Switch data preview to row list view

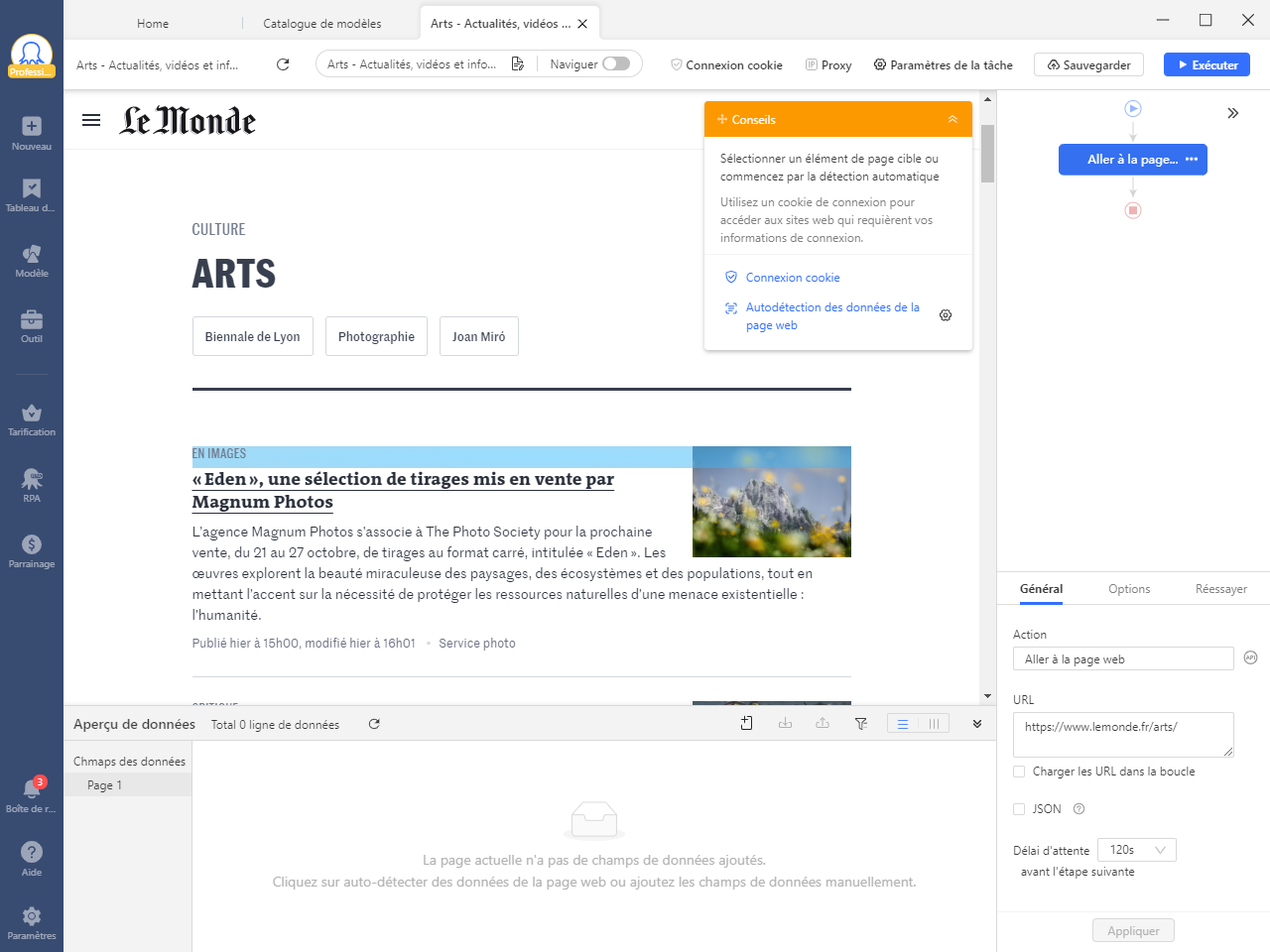click(903, 724)
